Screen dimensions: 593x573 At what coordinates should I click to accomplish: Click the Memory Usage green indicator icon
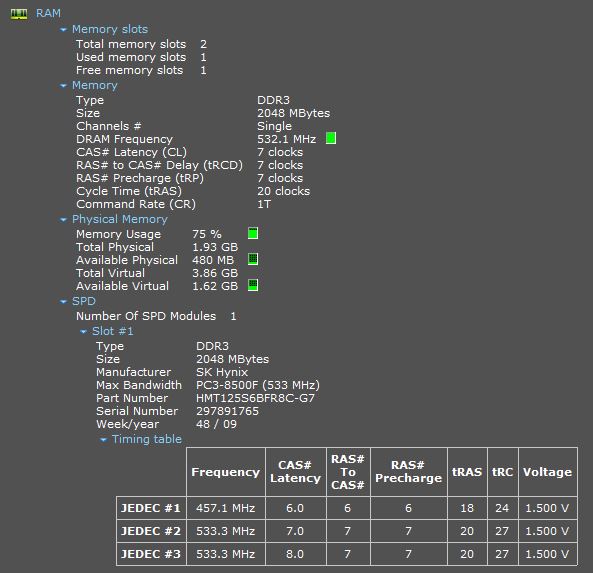253,233
